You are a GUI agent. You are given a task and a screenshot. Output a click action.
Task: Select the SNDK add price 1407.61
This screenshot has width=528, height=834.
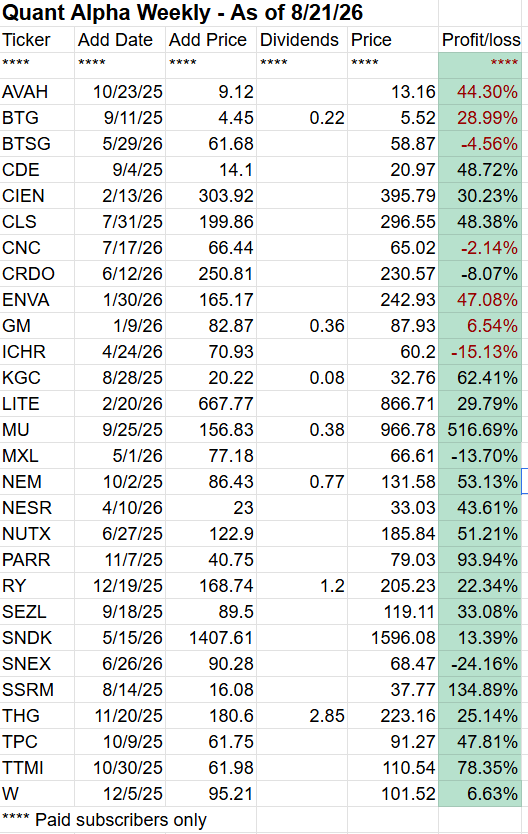[x=211, y=638]
